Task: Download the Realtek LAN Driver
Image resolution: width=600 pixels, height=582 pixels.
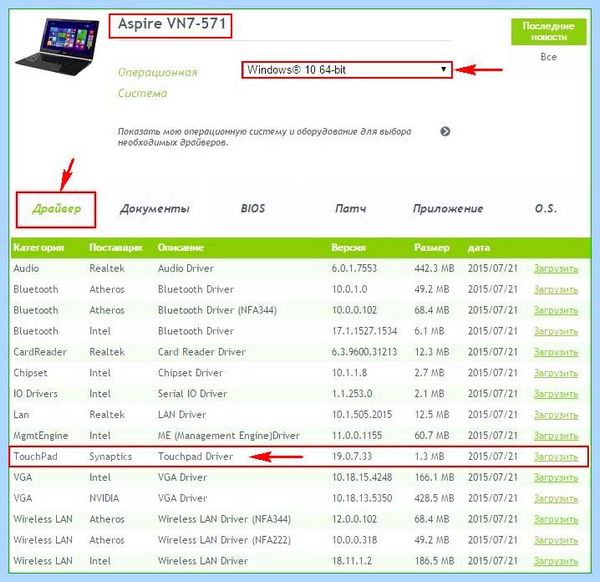Action: 556,415
